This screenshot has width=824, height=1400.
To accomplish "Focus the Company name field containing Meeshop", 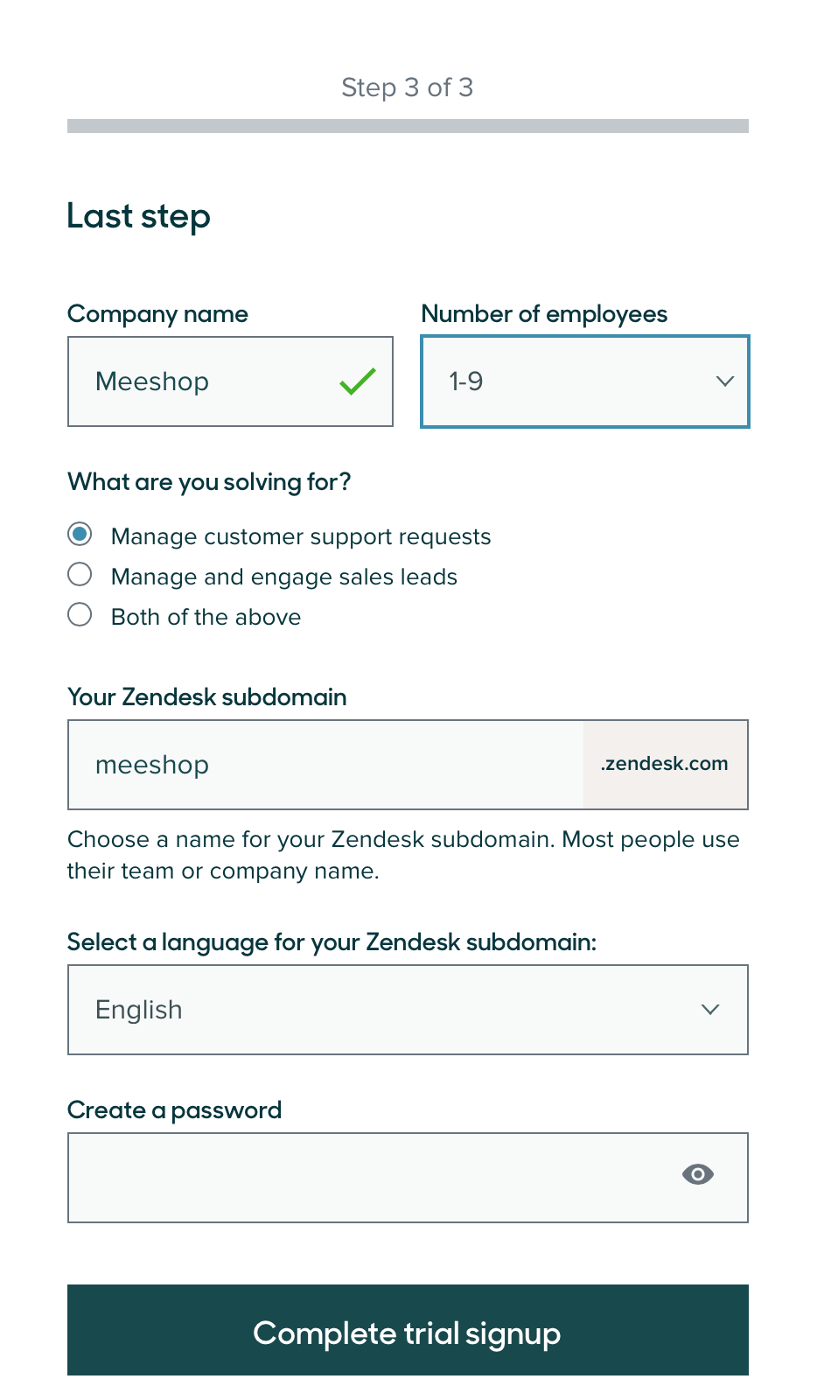I will (230, 381).
